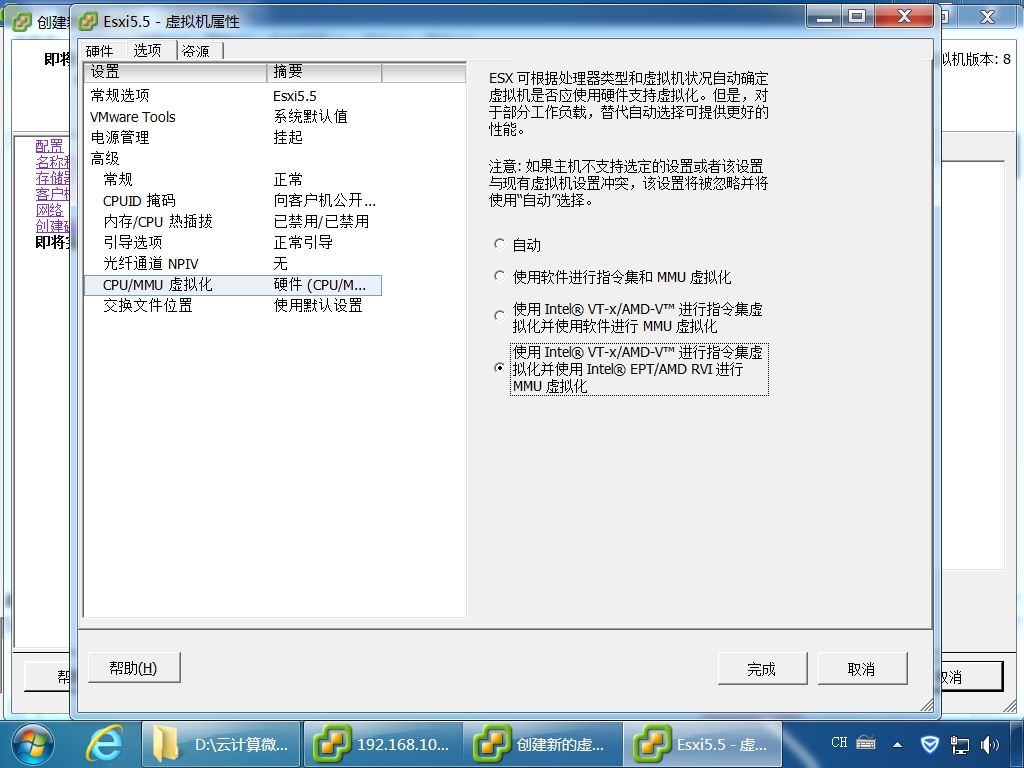Screen dimensions: 1024x768
Task: Launch Internet Explorer from taskbar
Action: [x=104, y=744]
